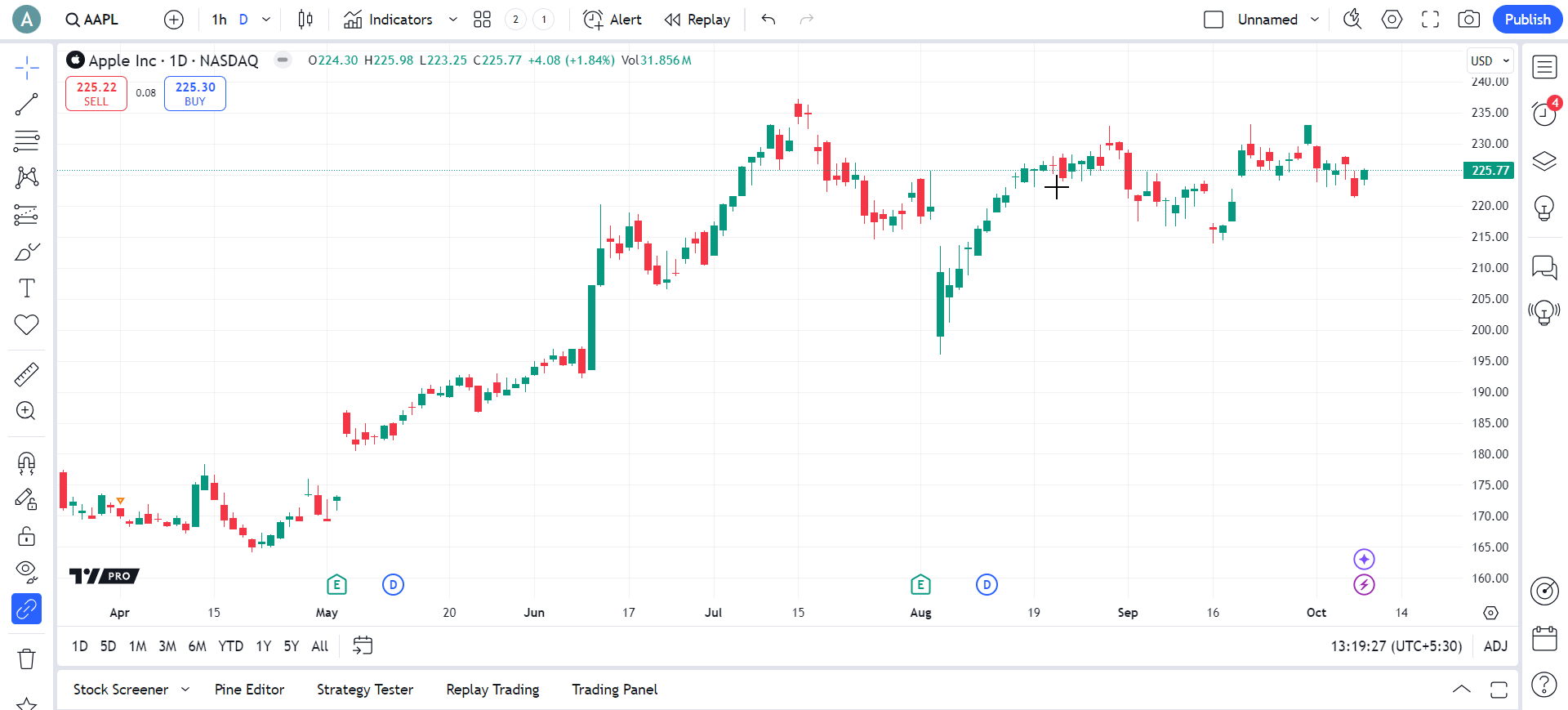
Task: Toggle lock all drawing tools
Action: coord(26,536)
